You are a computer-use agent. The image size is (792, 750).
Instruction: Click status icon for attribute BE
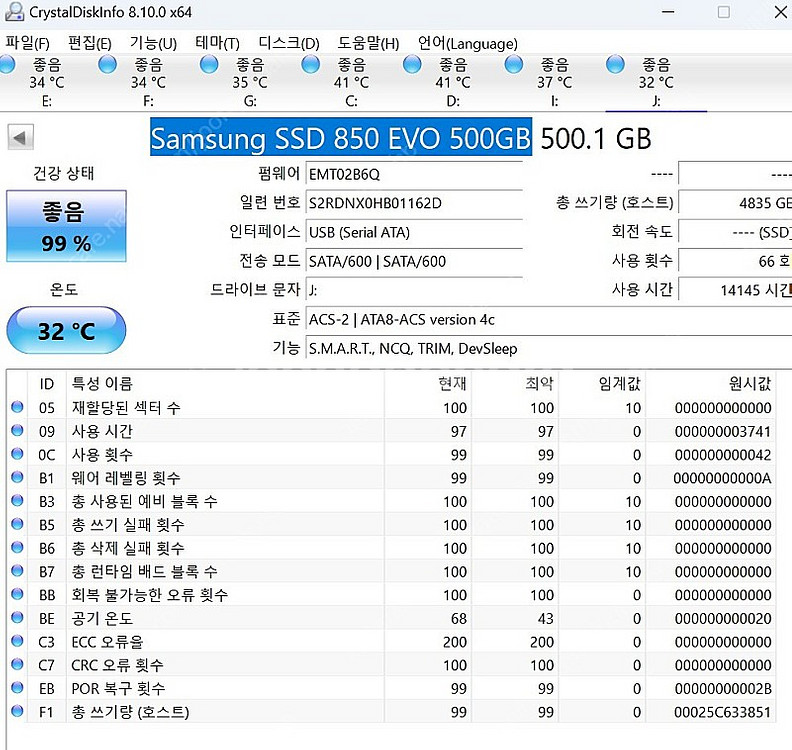17,617
